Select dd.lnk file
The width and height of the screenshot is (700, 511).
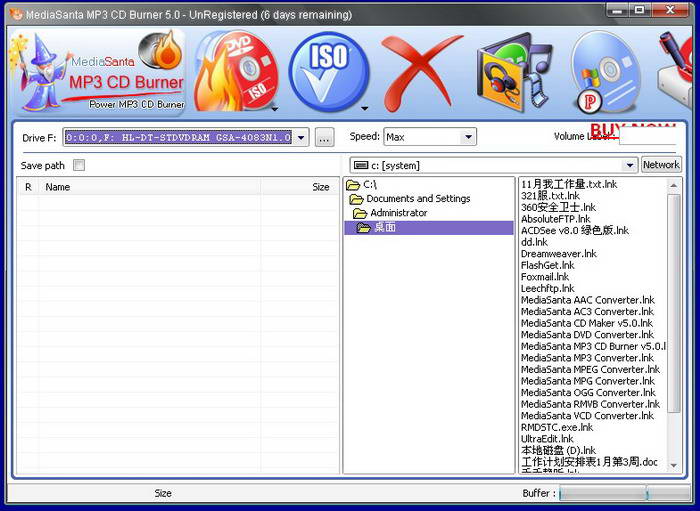(534, 242)
